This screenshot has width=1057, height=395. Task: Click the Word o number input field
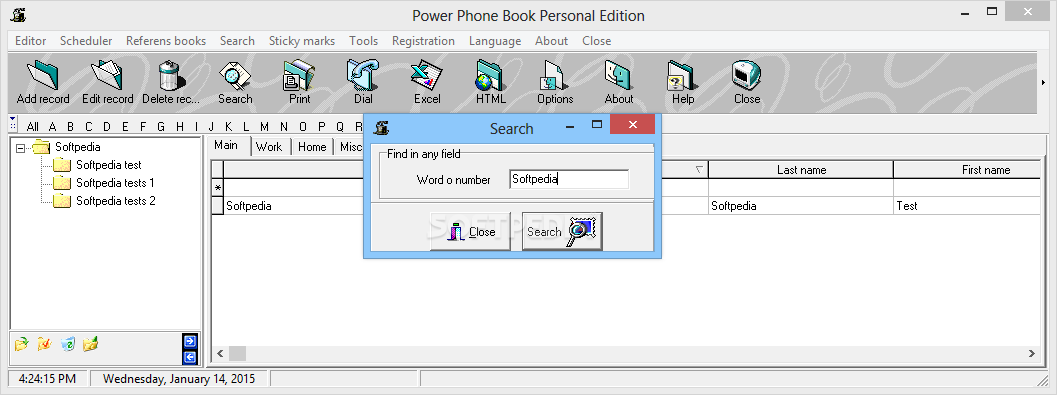(x=569, y=179)
